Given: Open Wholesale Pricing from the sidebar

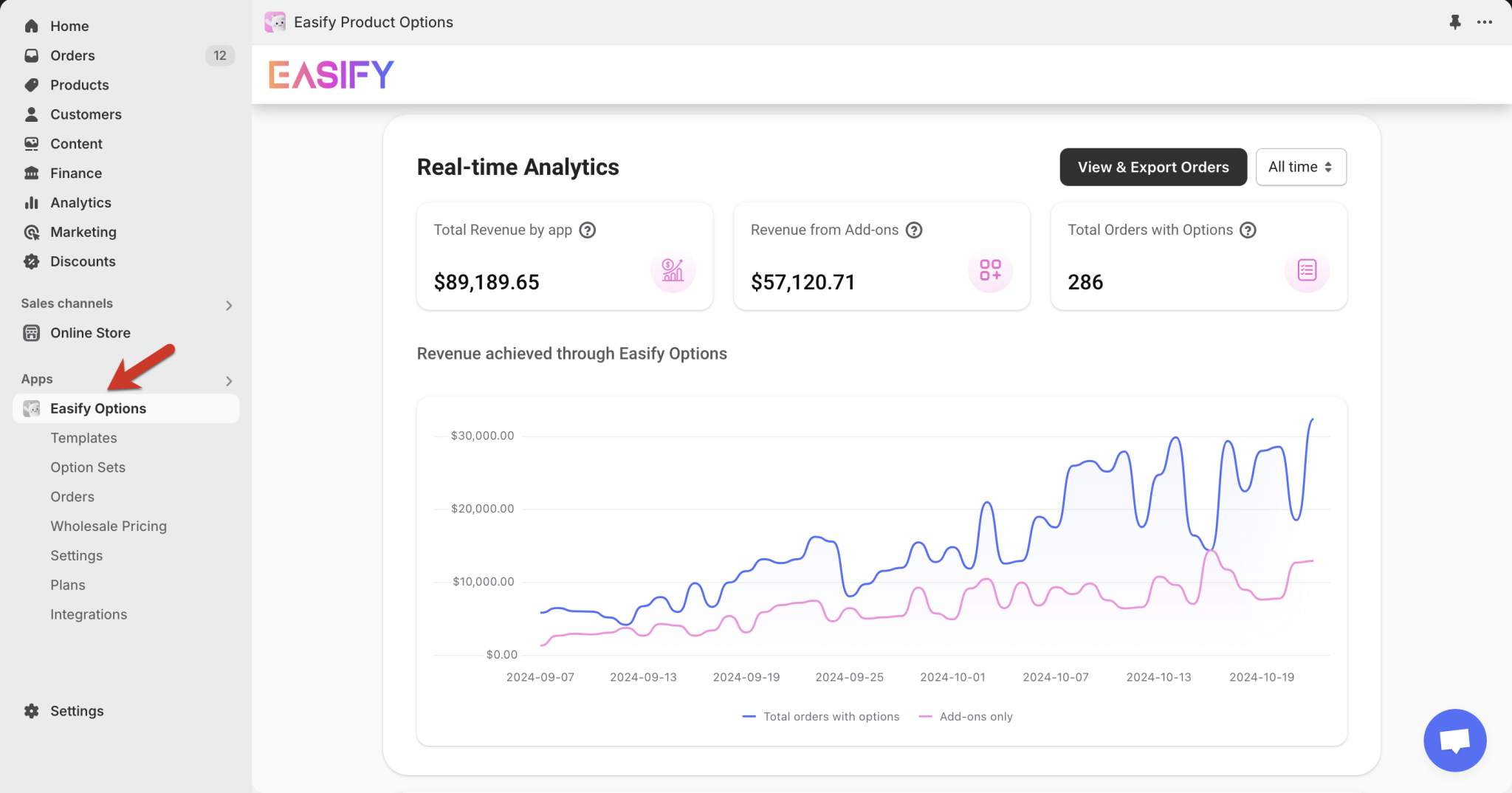Looking at the screenshot, I should (x=109, y=526).
